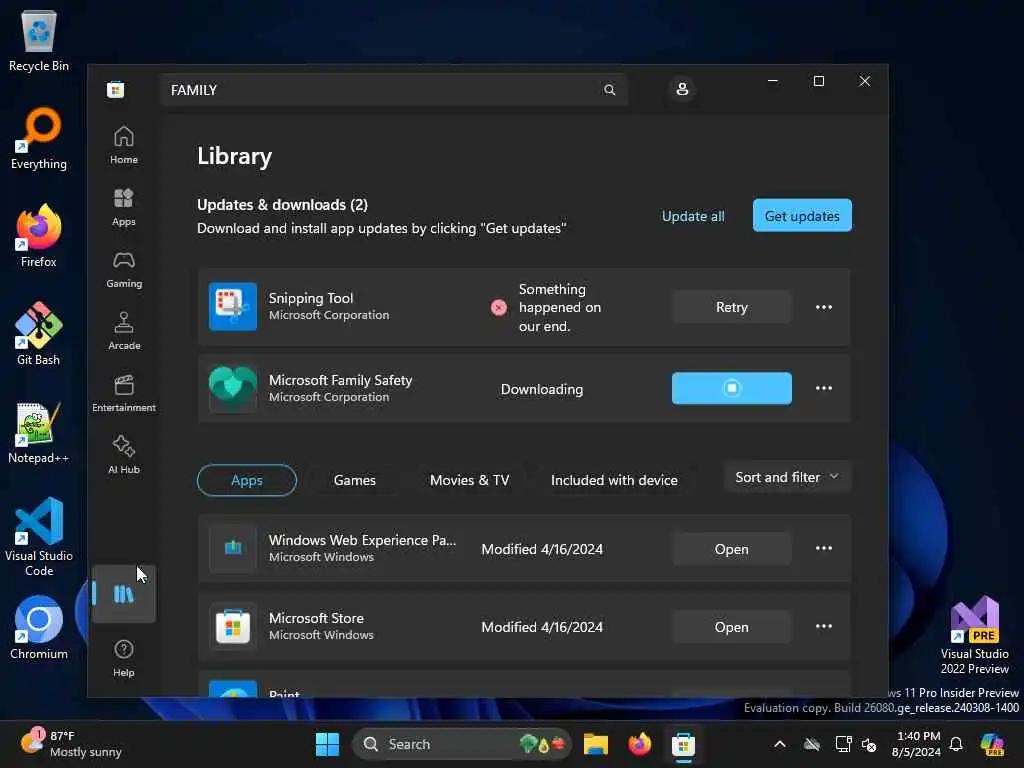Click the taskbar Search box
Screen dimensions: 1024x768
coord(462,744)
